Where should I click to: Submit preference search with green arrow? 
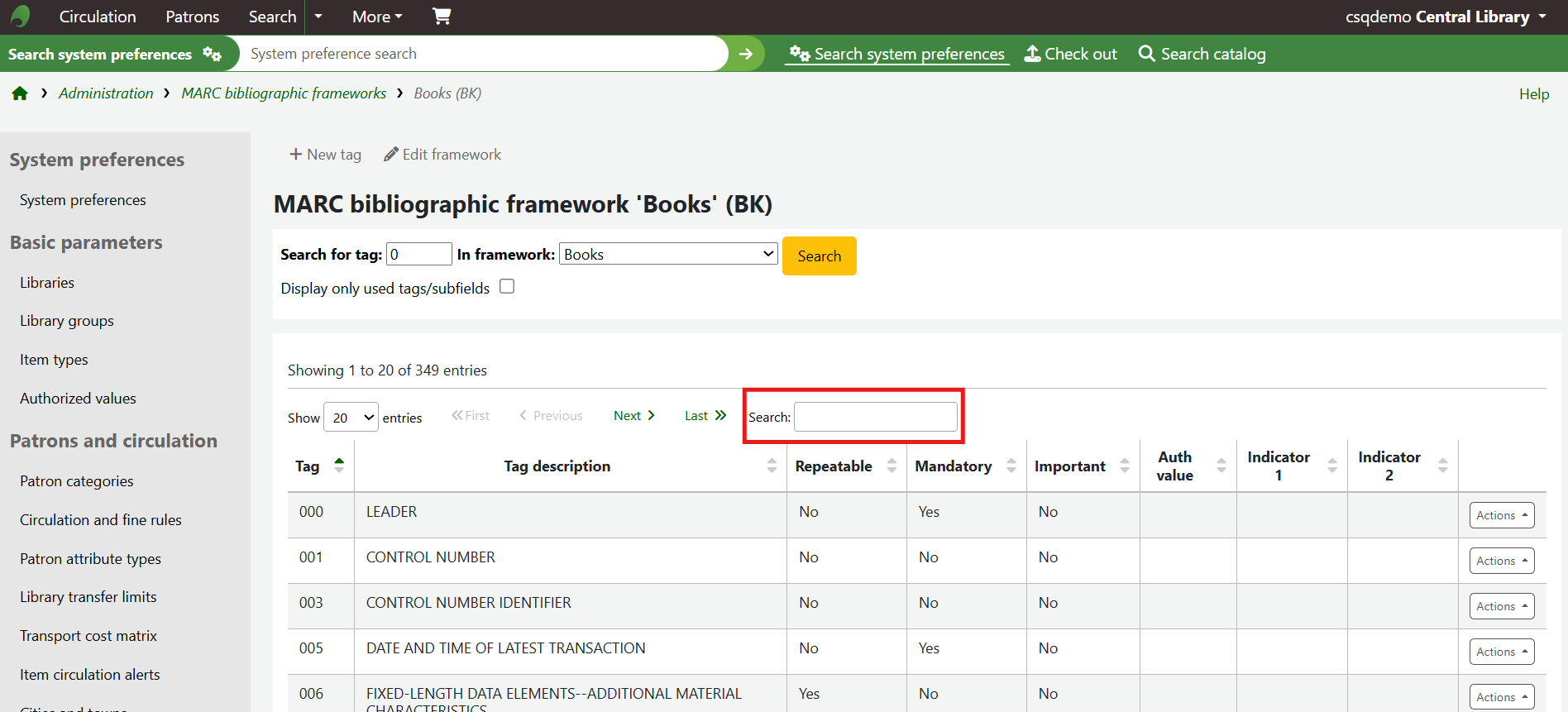pos(745,54)
